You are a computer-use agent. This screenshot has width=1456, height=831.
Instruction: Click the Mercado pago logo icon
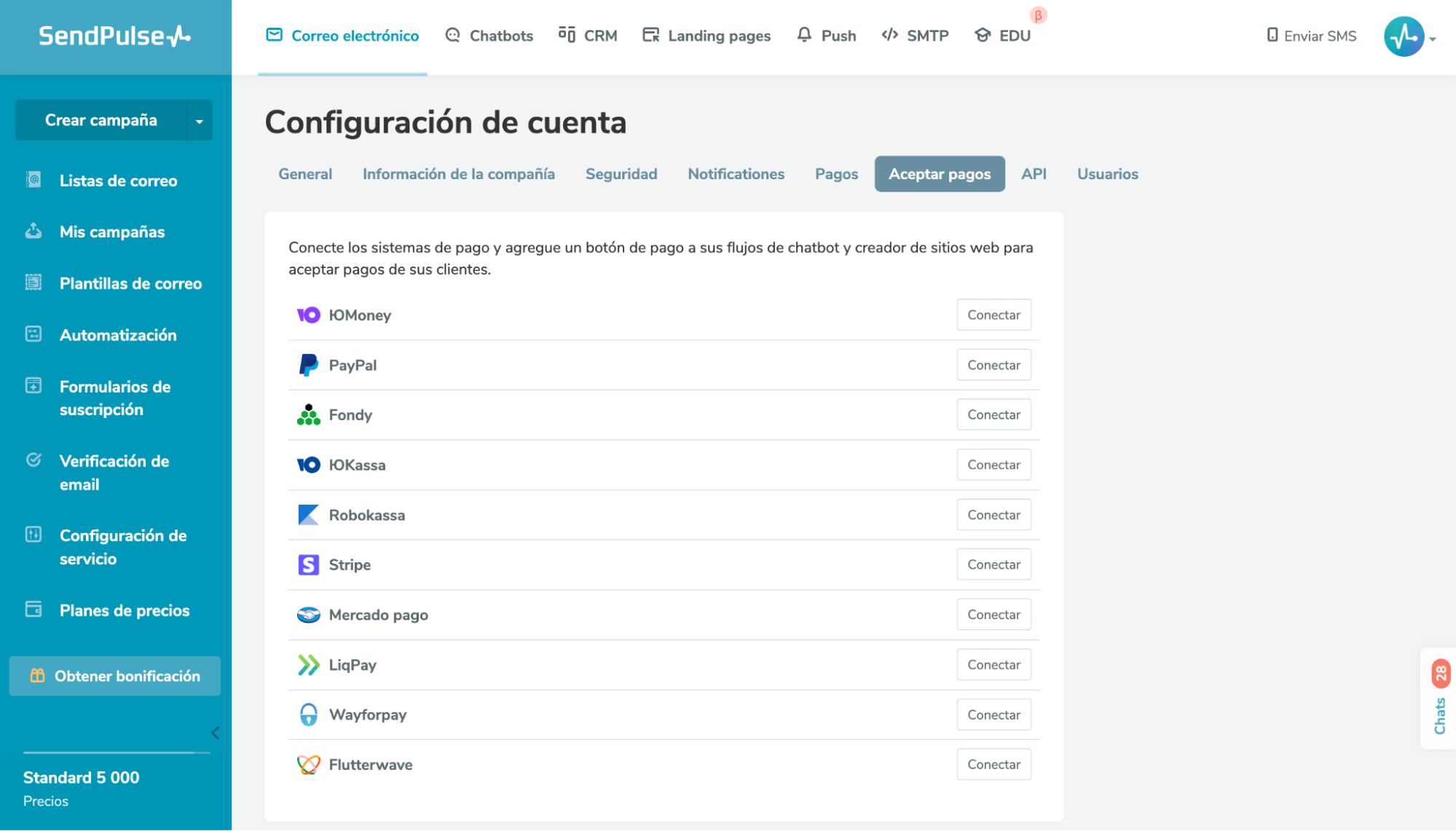click(x=309, y=615)
